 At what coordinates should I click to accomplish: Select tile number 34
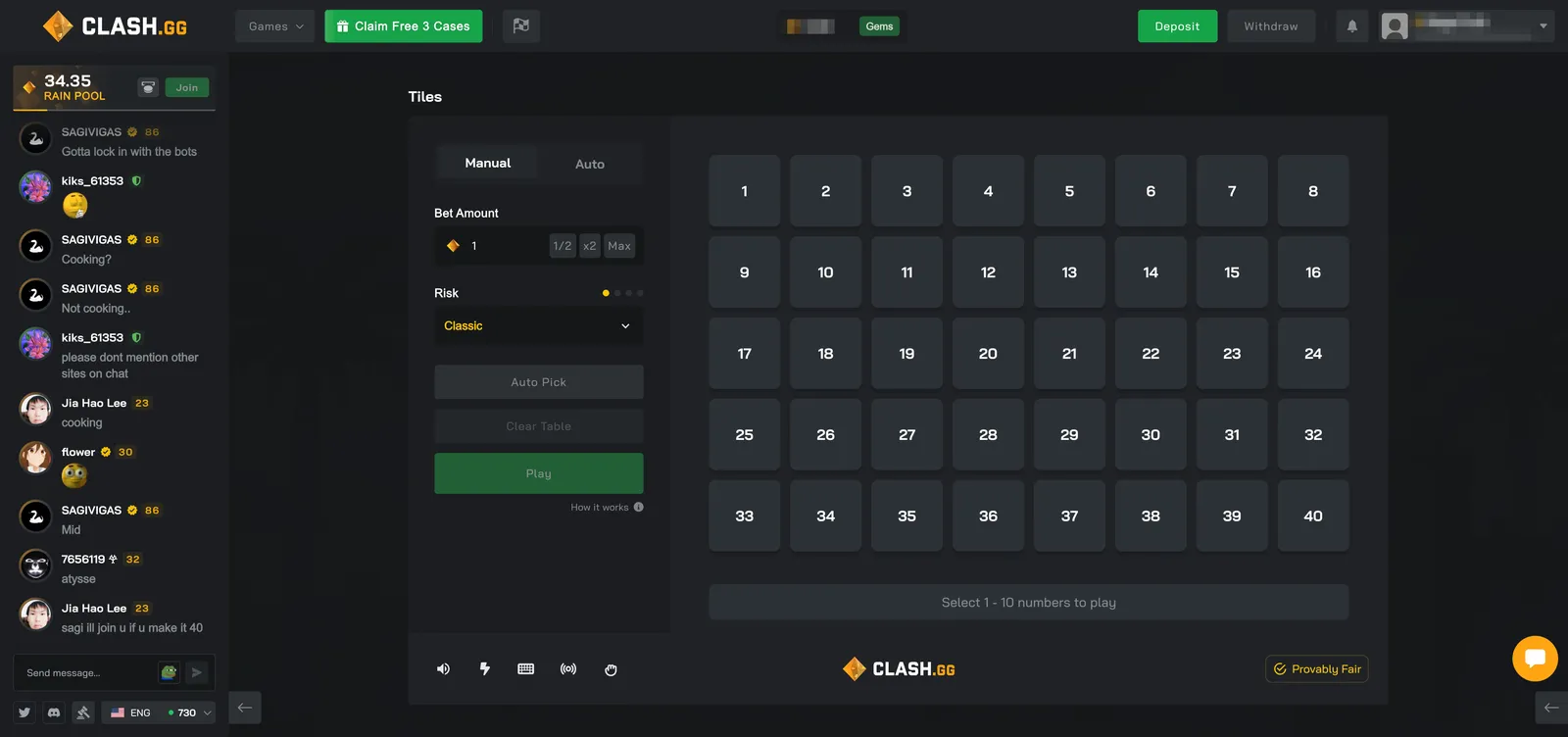coord(826,516)
